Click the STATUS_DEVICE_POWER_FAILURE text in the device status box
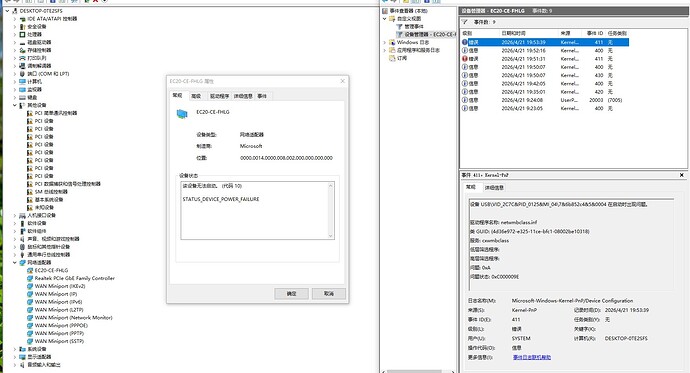The height and width of the screenshot is (373, 690). point(221,199)
